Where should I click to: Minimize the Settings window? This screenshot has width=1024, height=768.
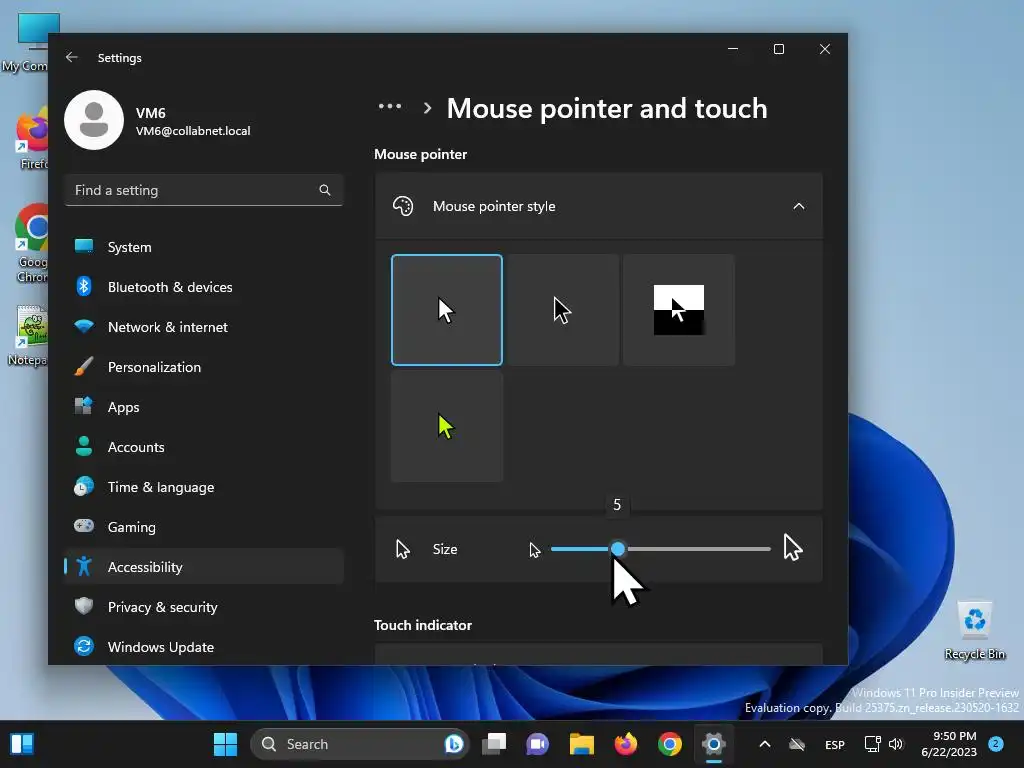(733, 49)
